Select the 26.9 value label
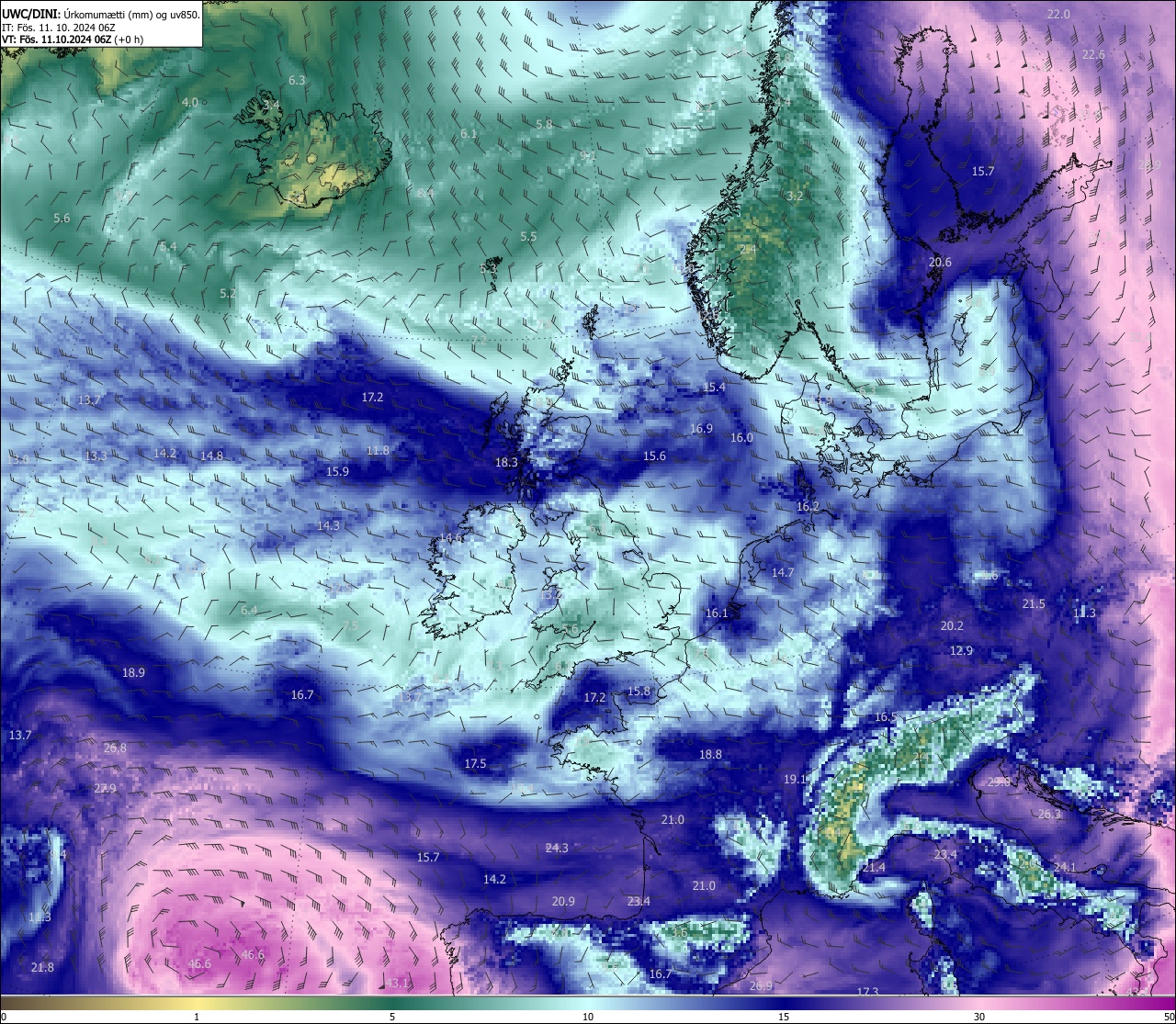This screenshot has height=1024, width=1176. tap(761, 985)
